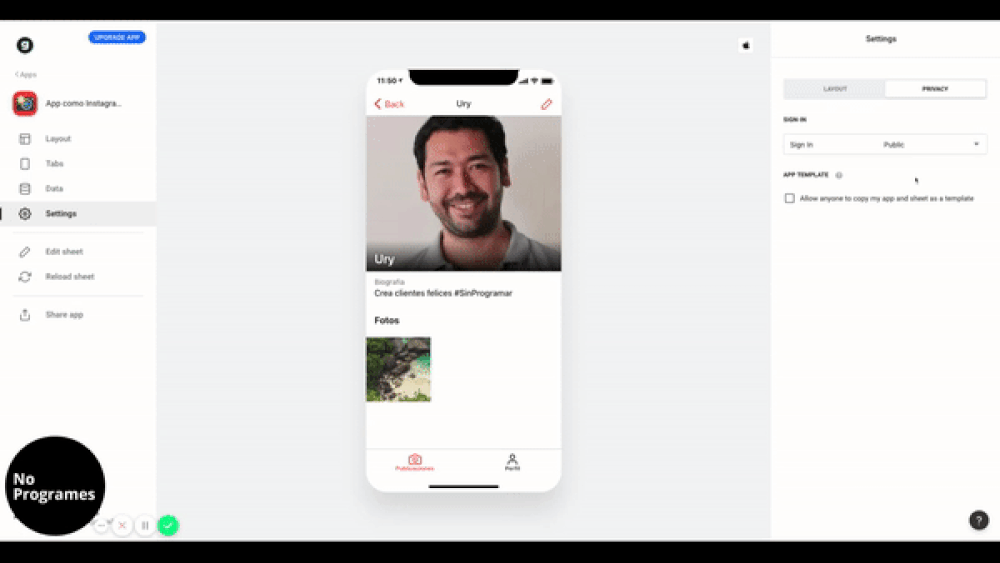The image size is (1000, 563).
Task: Open the App como Instagram app icon
Action: [x=25, y=103]
